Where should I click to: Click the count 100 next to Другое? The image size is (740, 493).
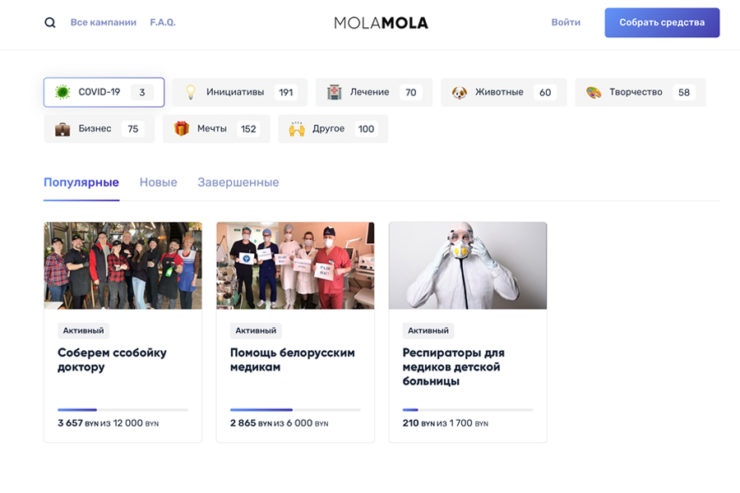tap(366, 129)
